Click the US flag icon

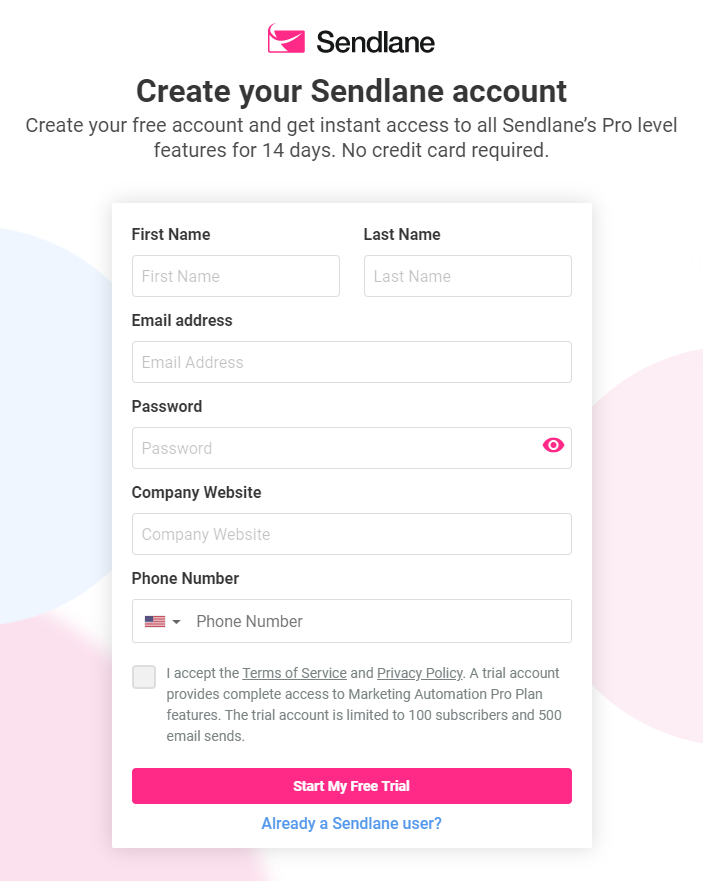point(155,622)
